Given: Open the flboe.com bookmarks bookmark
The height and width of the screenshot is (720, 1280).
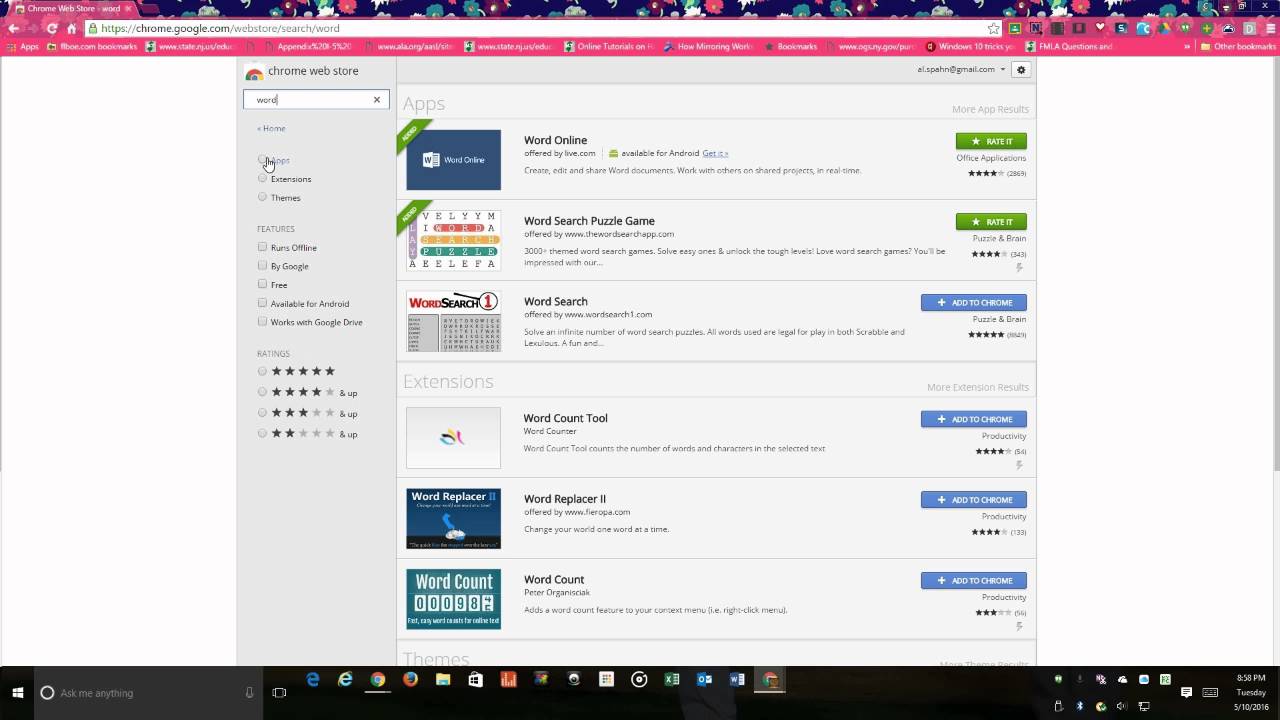Looking at the screenshot, I should pyautogui.click(x=92, y=46).
